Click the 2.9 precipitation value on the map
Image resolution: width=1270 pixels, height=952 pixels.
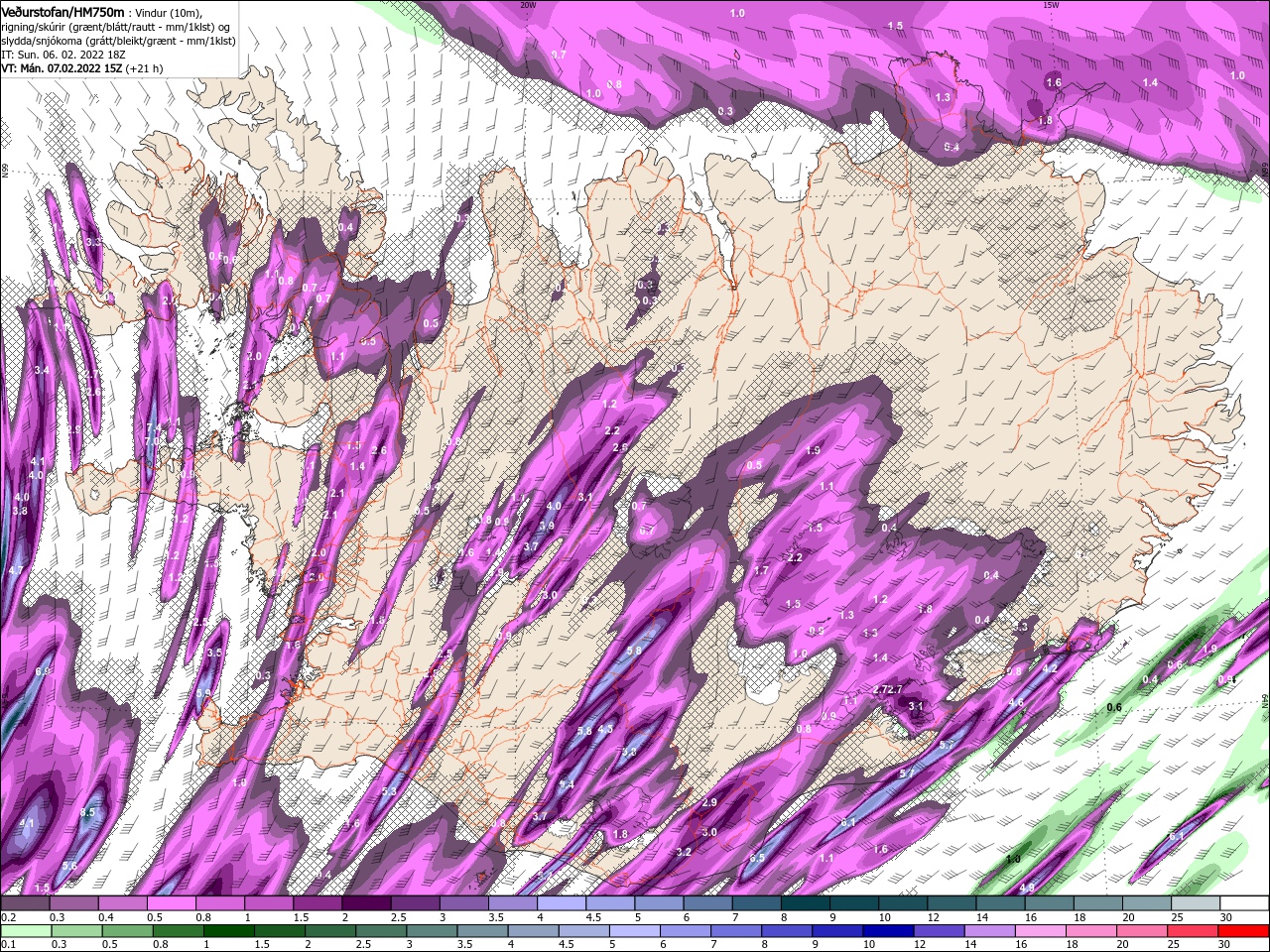(709, 802)
